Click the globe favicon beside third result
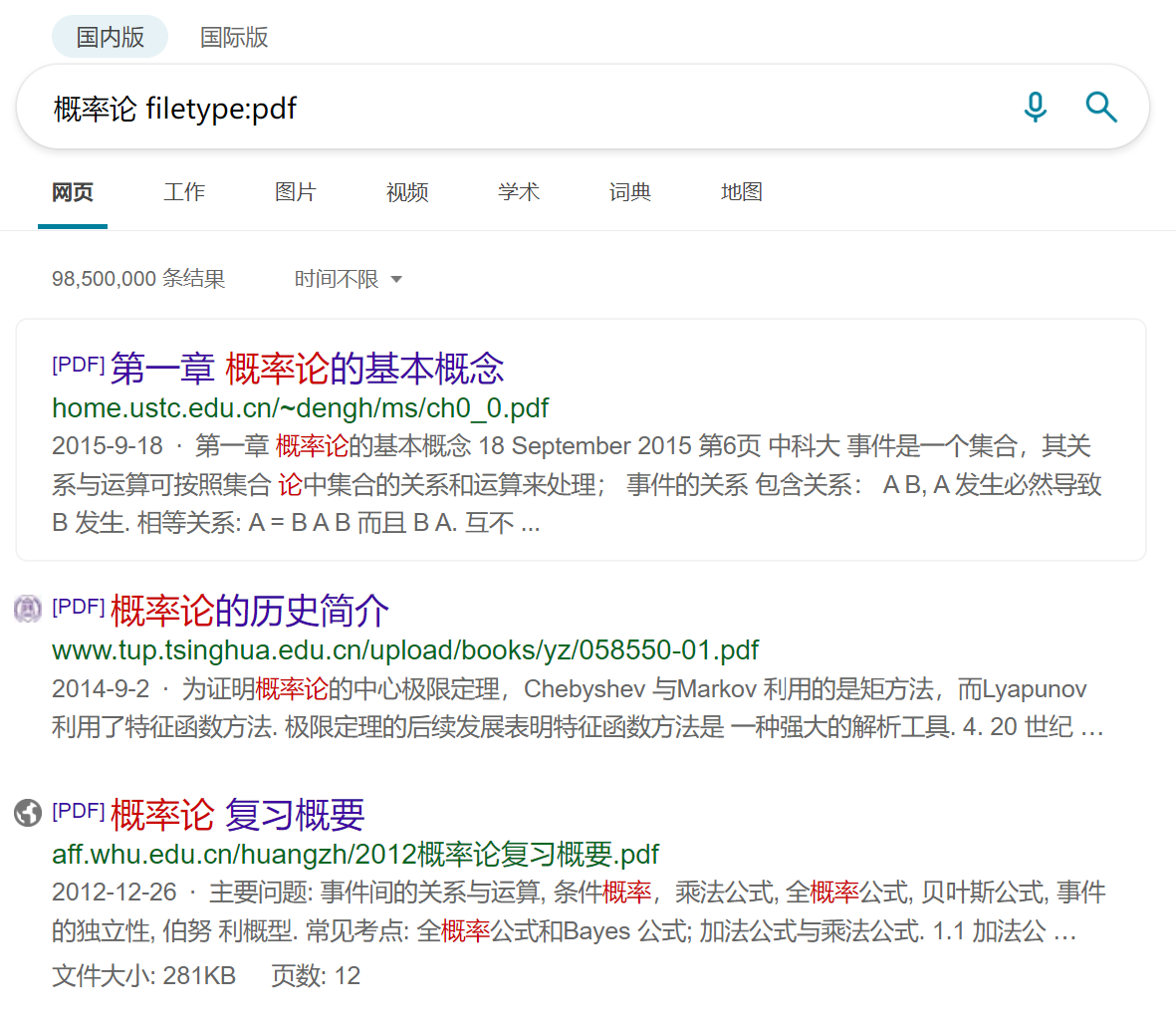 (x=28, y=813)
